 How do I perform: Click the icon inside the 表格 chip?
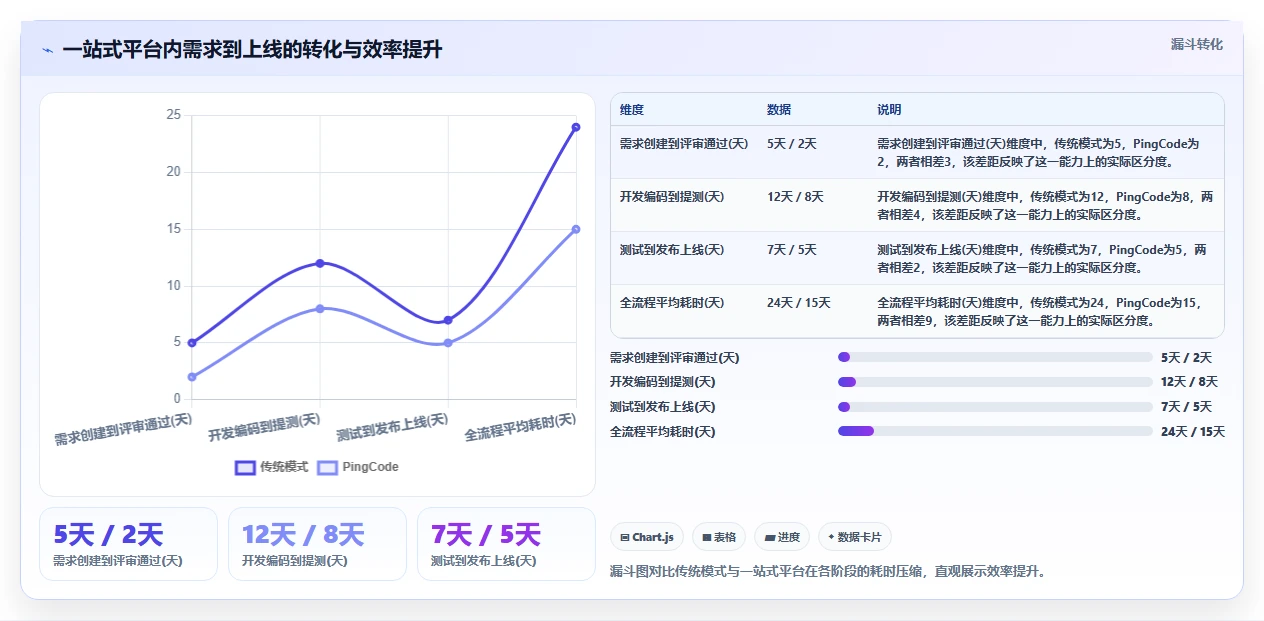[x=707, y=537]
